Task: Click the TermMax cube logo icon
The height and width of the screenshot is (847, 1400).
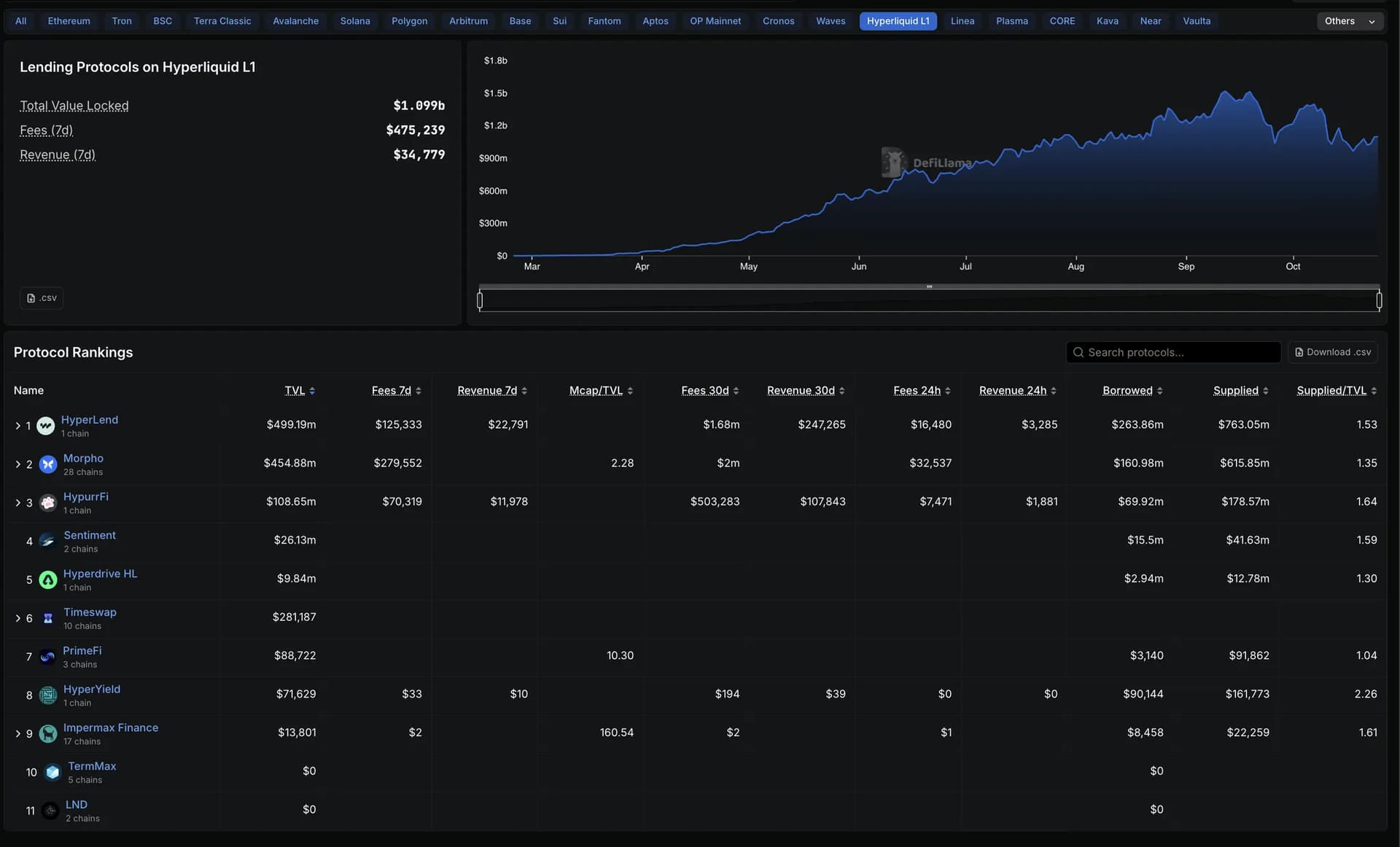Action: 52,772
